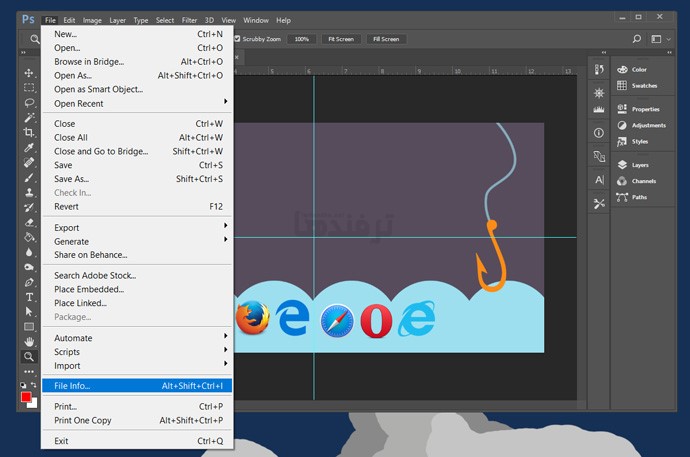Screen dimensions: 690x457
Task: Select the History Brush tool
Action: pyautogui.click(x=29, y=207)
